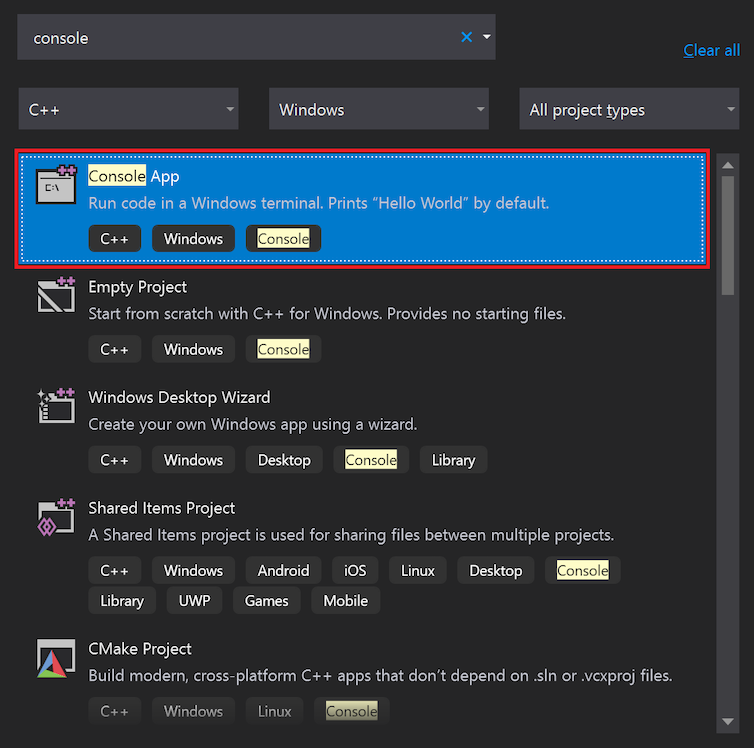
Task: Click the C++ tag under Windows Desktop Wizard
Action: [x=114, y=460]
